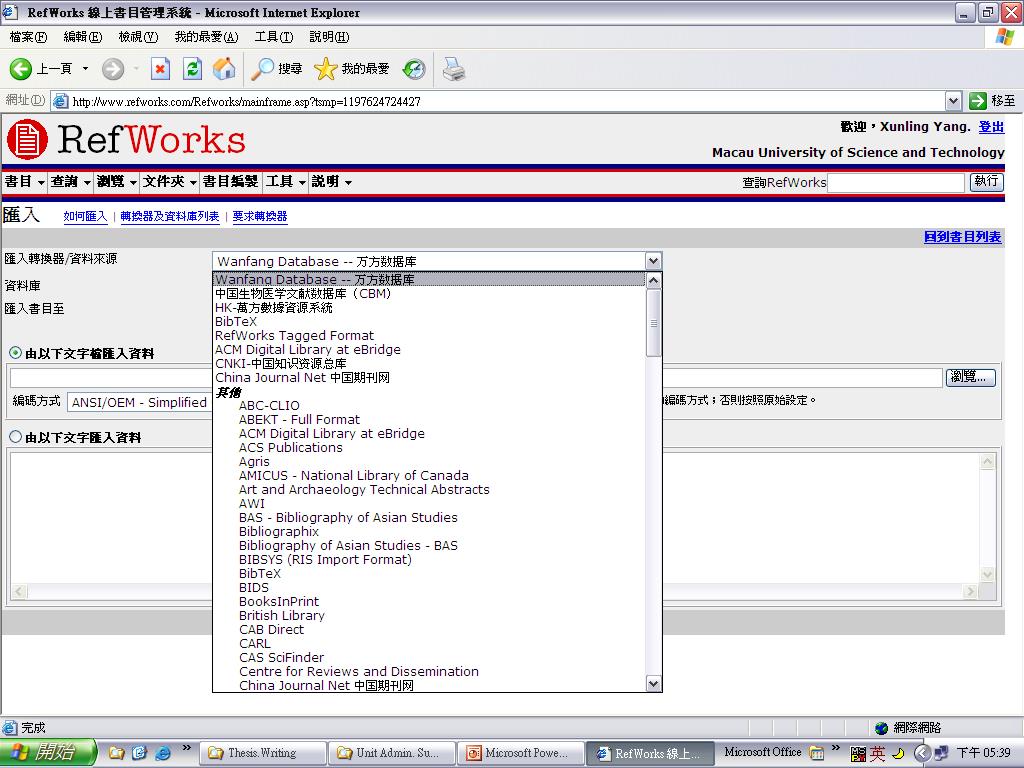The image size is (1024, 768).
Task: Select ACS Publications in the list
Action: pos(291,447)
